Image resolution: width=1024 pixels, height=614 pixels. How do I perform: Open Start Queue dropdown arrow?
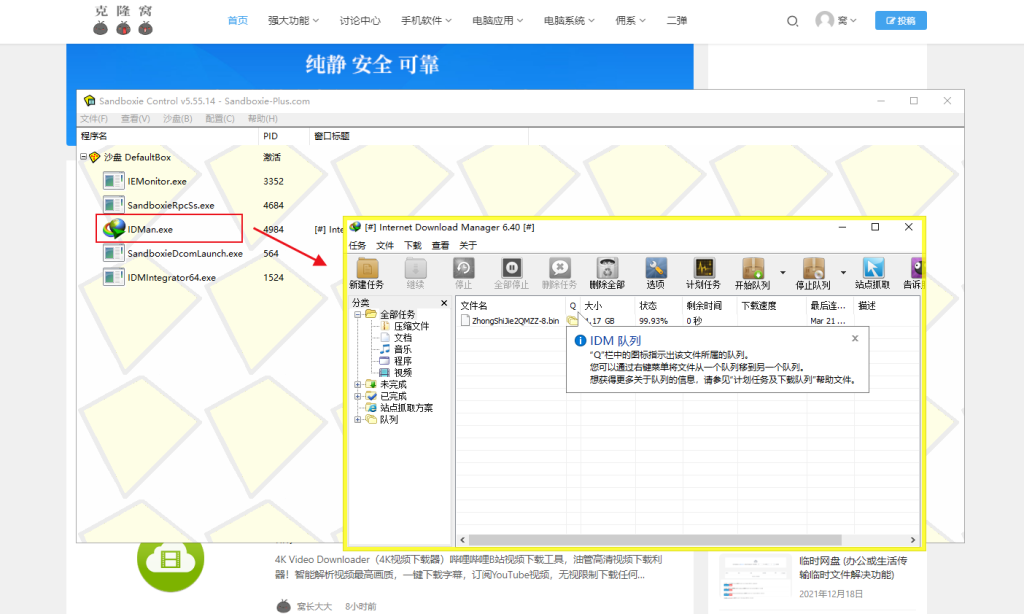(782, 272)
